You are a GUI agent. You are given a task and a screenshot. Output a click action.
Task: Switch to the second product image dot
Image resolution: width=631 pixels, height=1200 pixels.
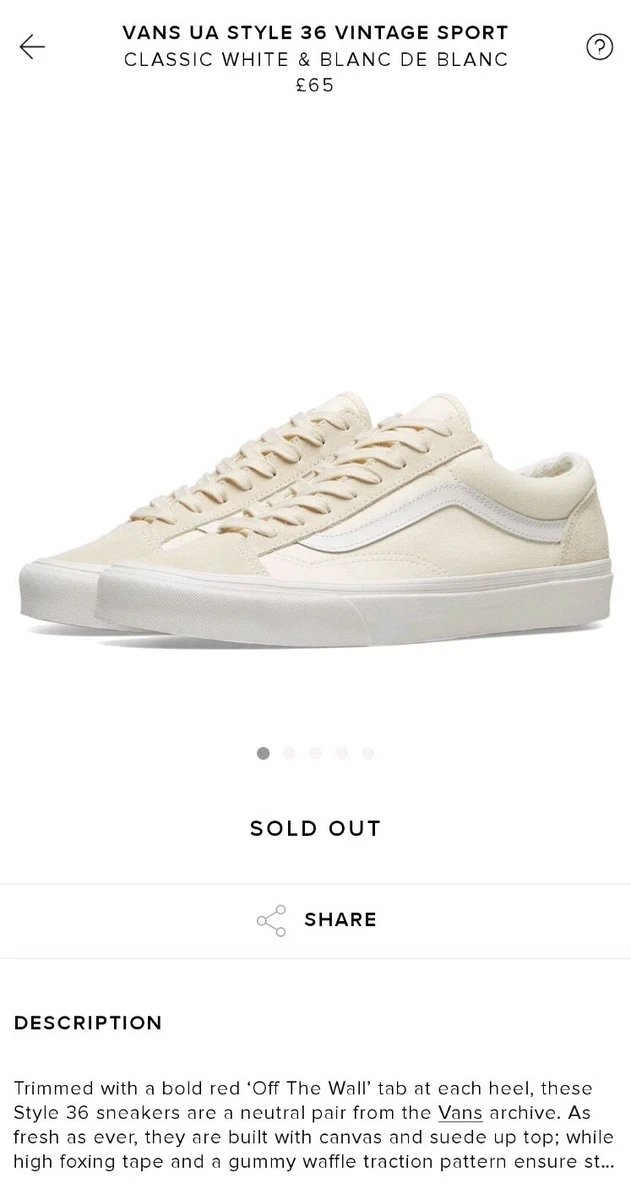[289, 753]
